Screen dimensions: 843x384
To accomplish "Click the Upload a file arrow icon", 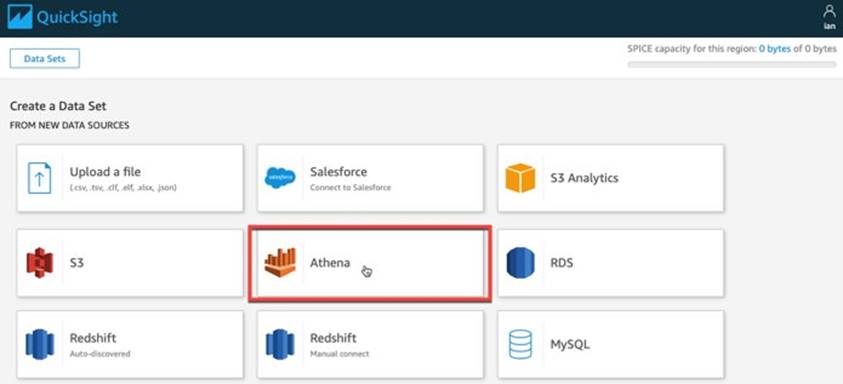I will click(x=39, y=178).
